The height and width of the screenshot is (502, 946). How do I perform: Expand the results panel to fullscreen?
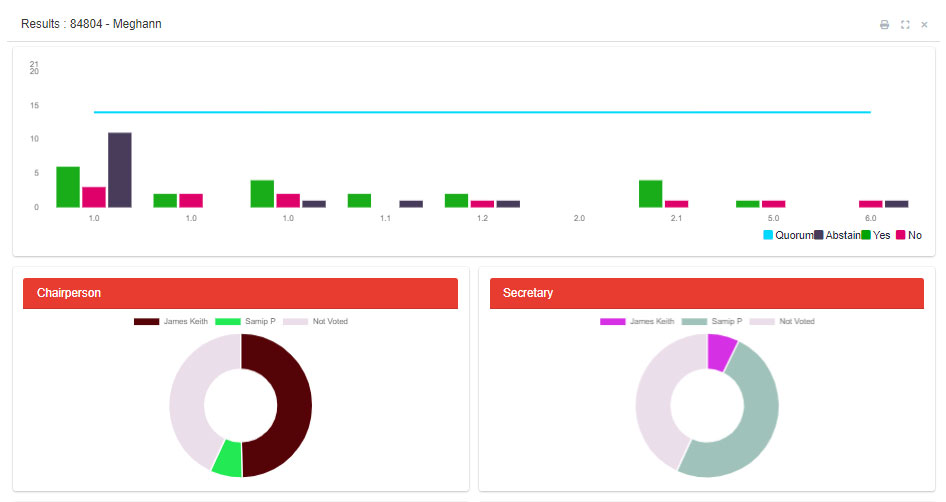click(905, 25)
